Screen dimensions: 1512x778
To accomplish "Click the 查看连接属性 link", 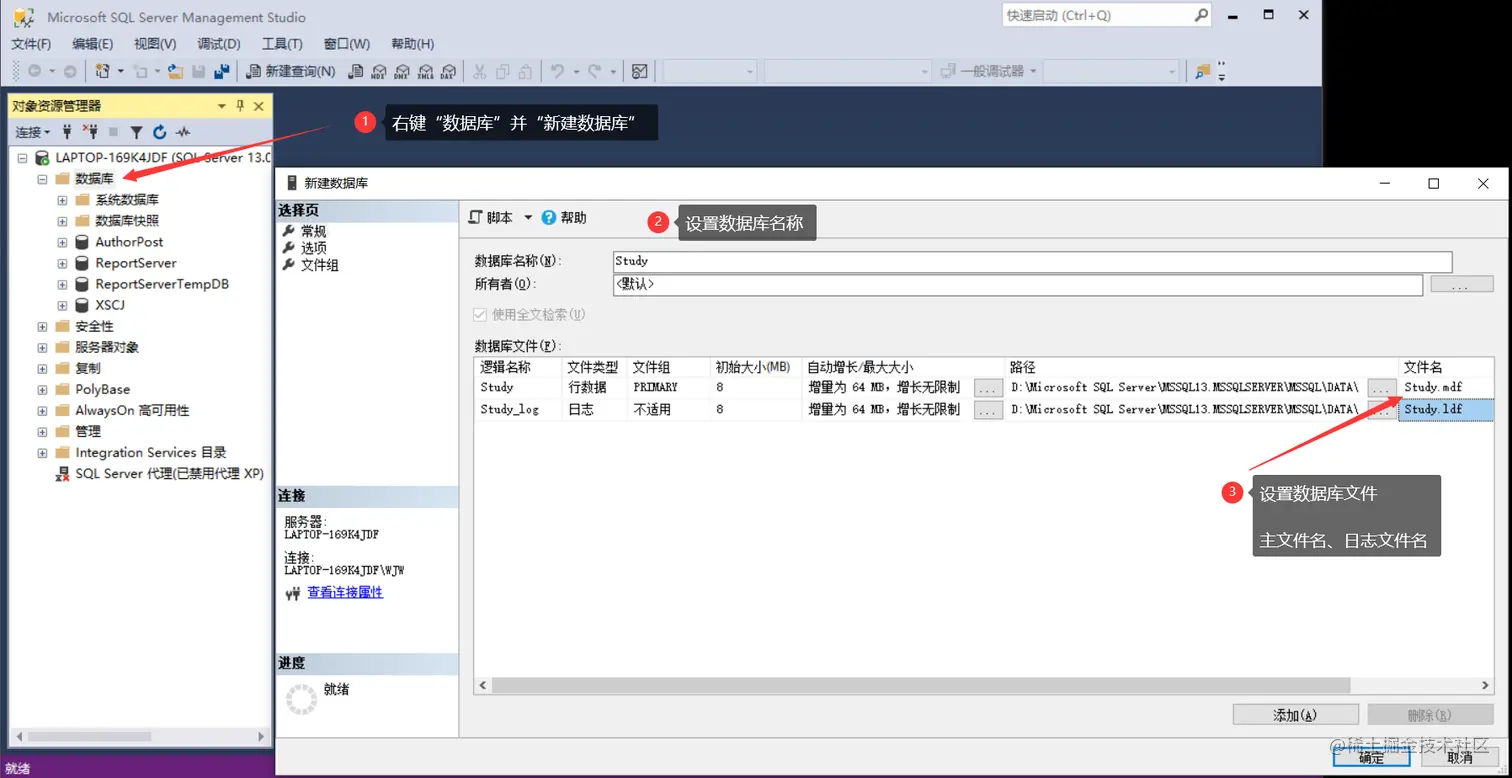I will 345,592.
